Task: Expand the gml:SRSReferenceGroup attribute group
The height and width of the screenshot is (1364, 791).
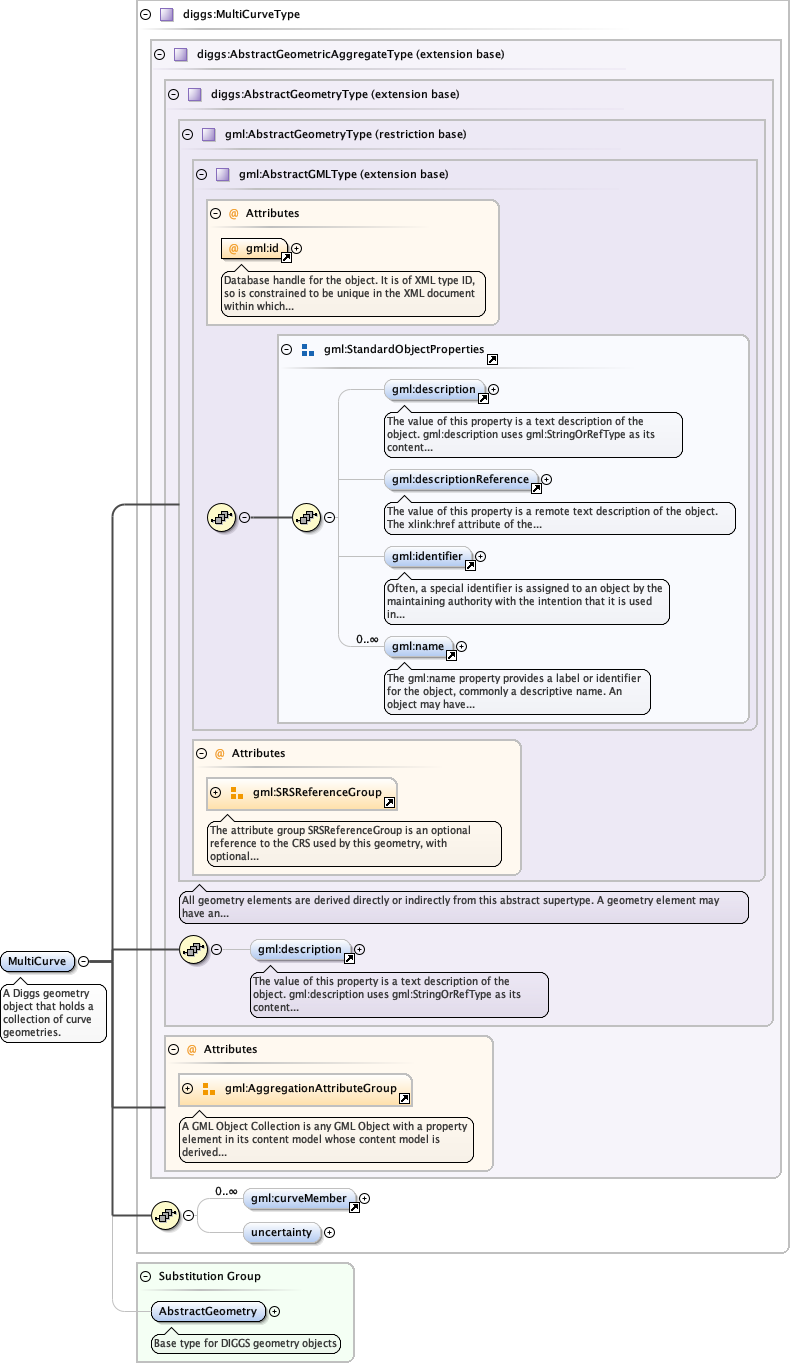Action: 216,792
